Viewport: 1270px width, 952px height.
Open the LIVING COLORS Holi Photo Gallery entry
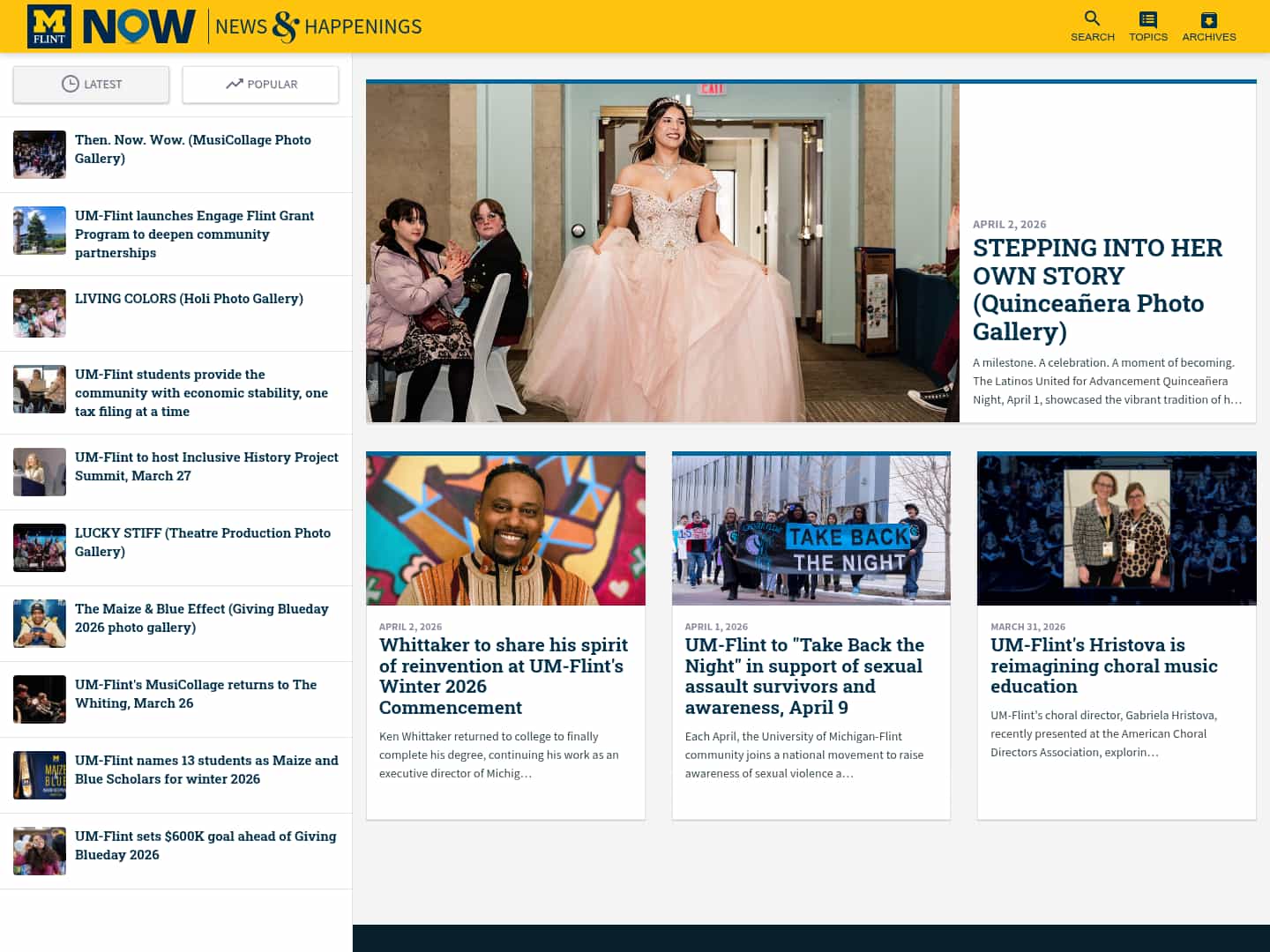(189, 298)
